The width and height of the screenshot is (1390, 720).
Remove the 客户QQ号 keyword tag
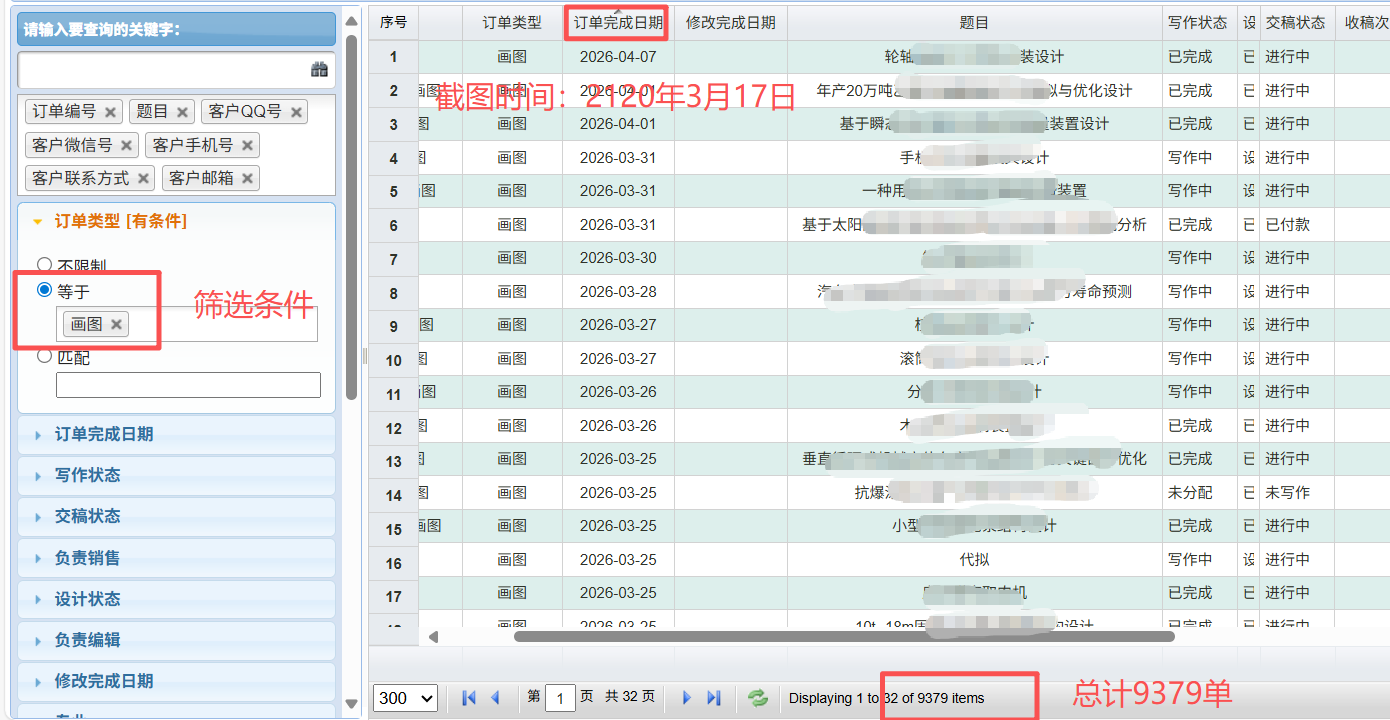296,112
